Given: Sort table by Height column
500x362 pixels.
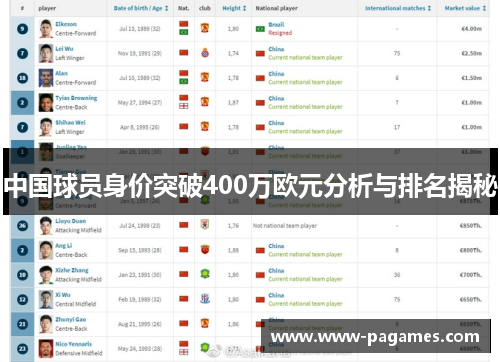Looking at the screenshot, I should pyautogui.click(x=234, y=8).
